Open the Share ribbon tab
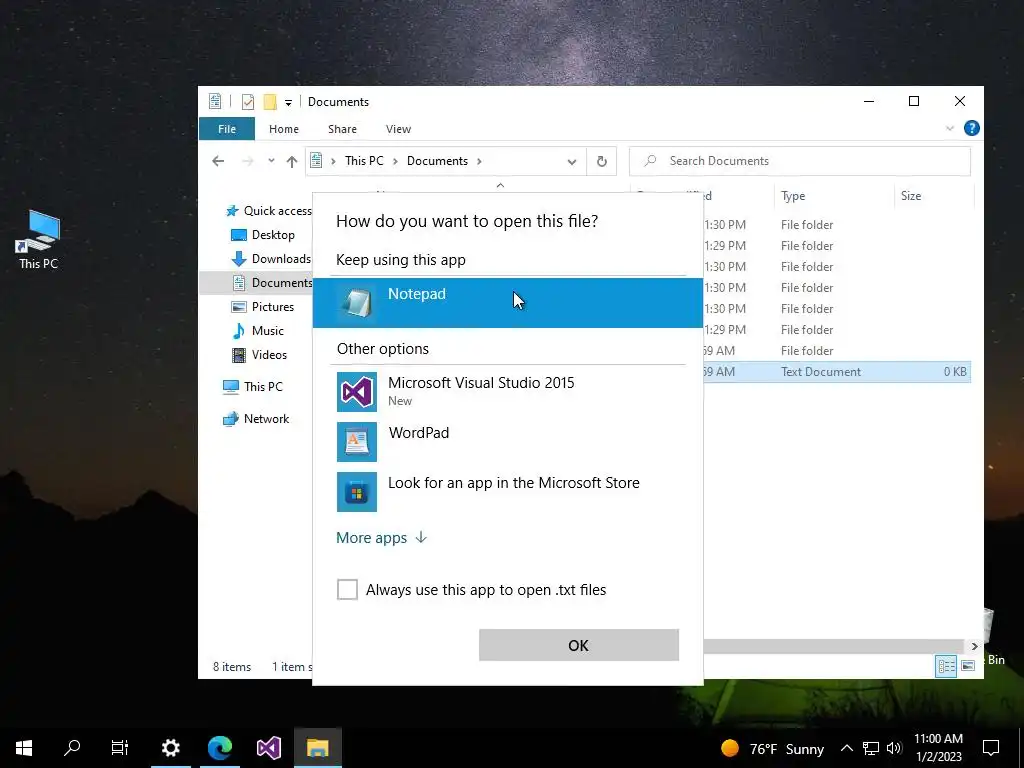1024x768 pixels. (x=342, y=129)
